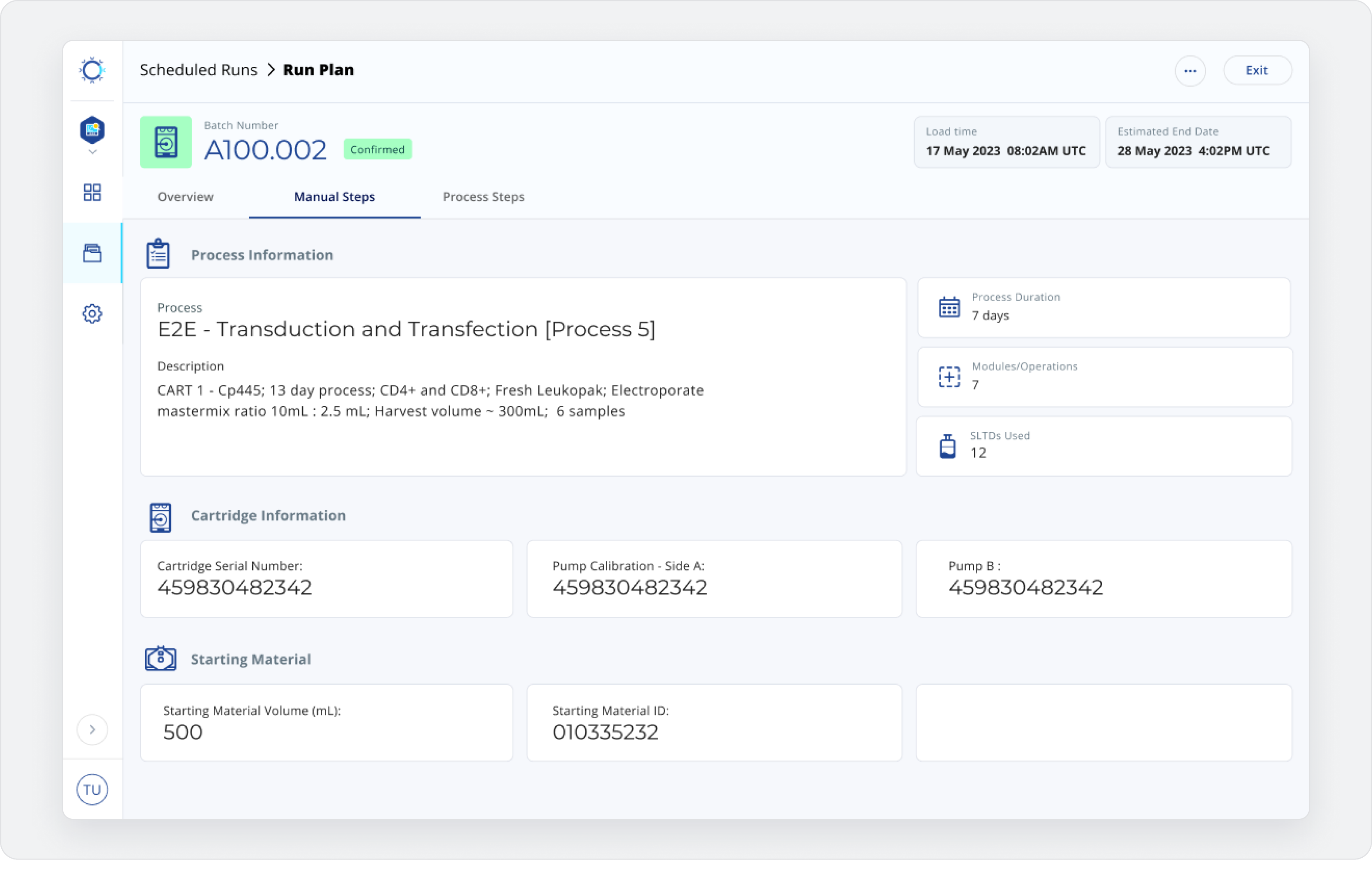Go back to Scheduled Runs breadcrumb
The width and height of the screenshot is (1372, 871).
tap(198, 70)
